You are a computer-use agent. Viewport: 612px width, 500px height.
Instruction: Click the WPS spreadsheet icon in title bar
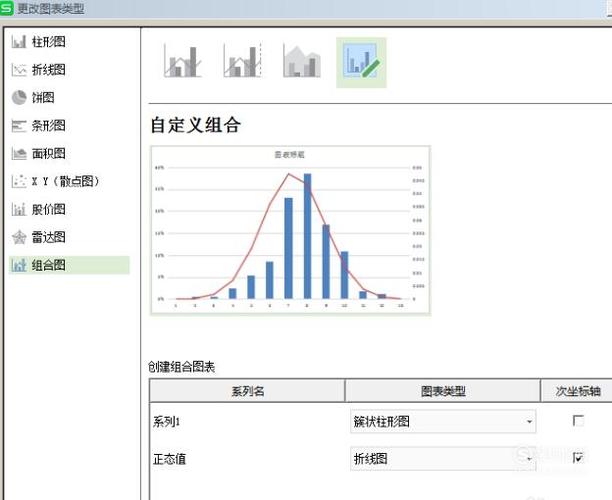pos(7,7)
